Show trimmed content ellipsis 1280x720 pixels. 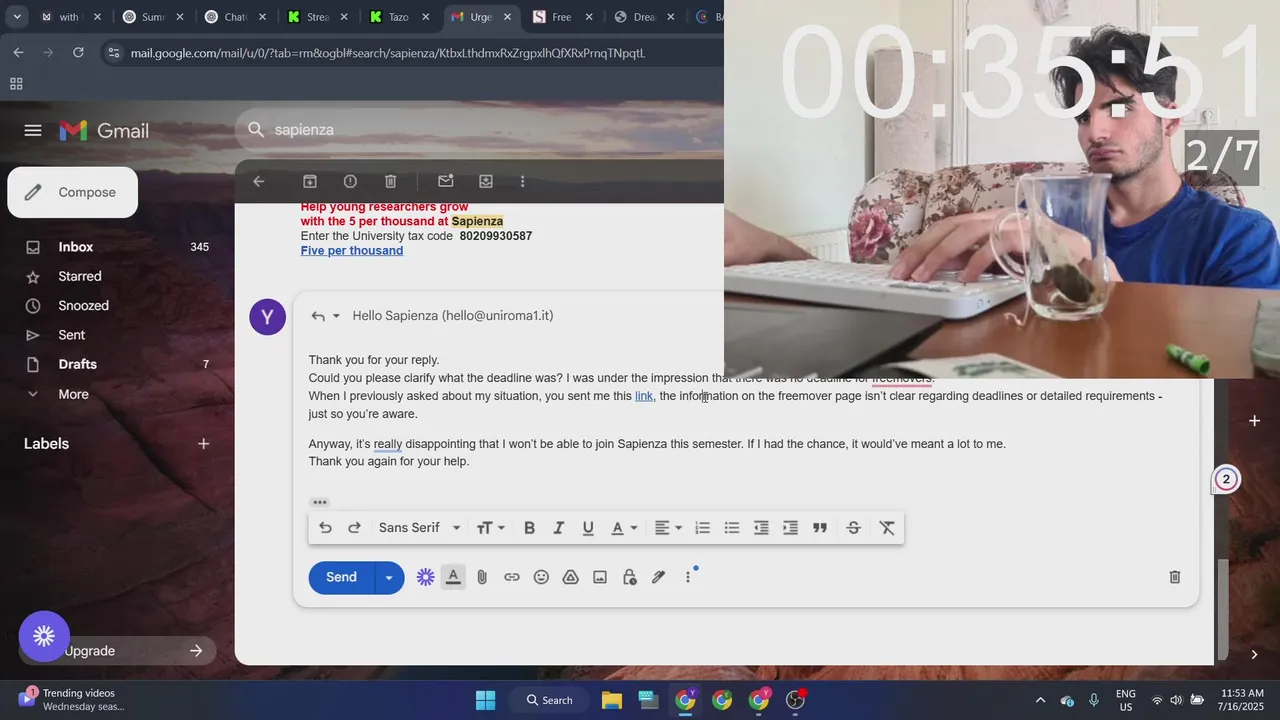click(320, 502)
